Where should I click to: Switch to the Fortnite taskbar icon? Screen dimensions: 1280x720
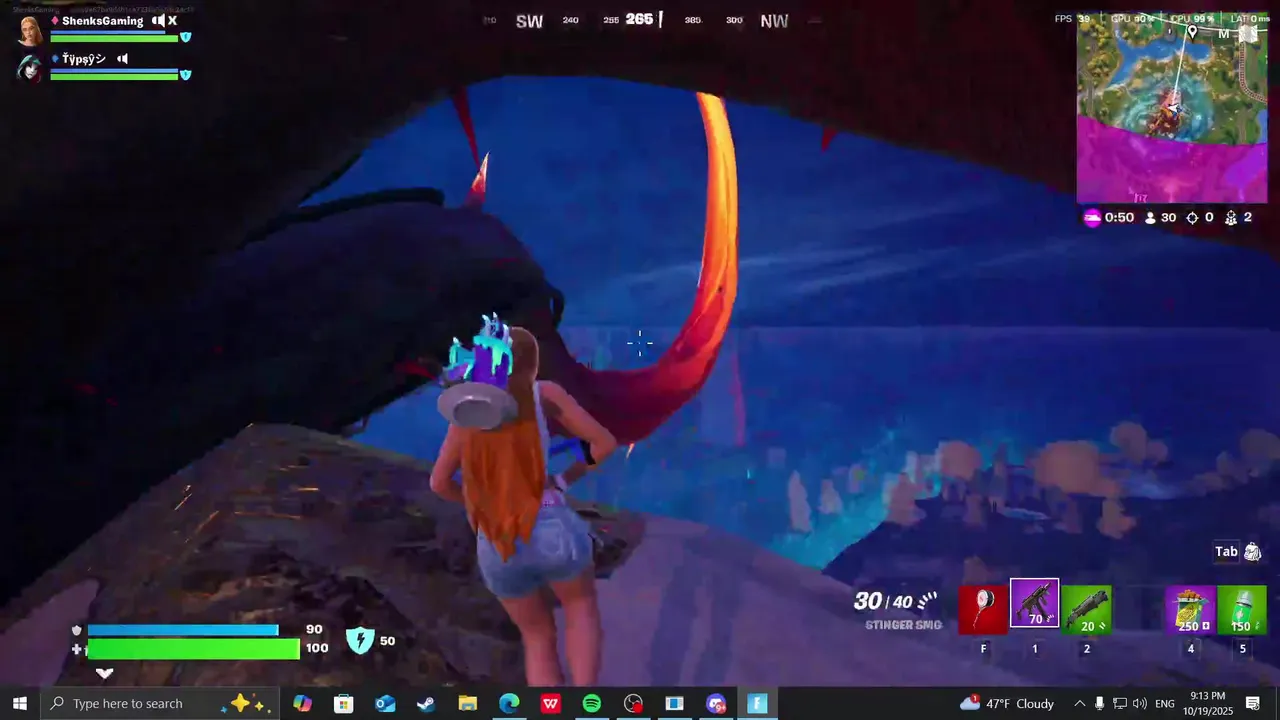point(757,704)
